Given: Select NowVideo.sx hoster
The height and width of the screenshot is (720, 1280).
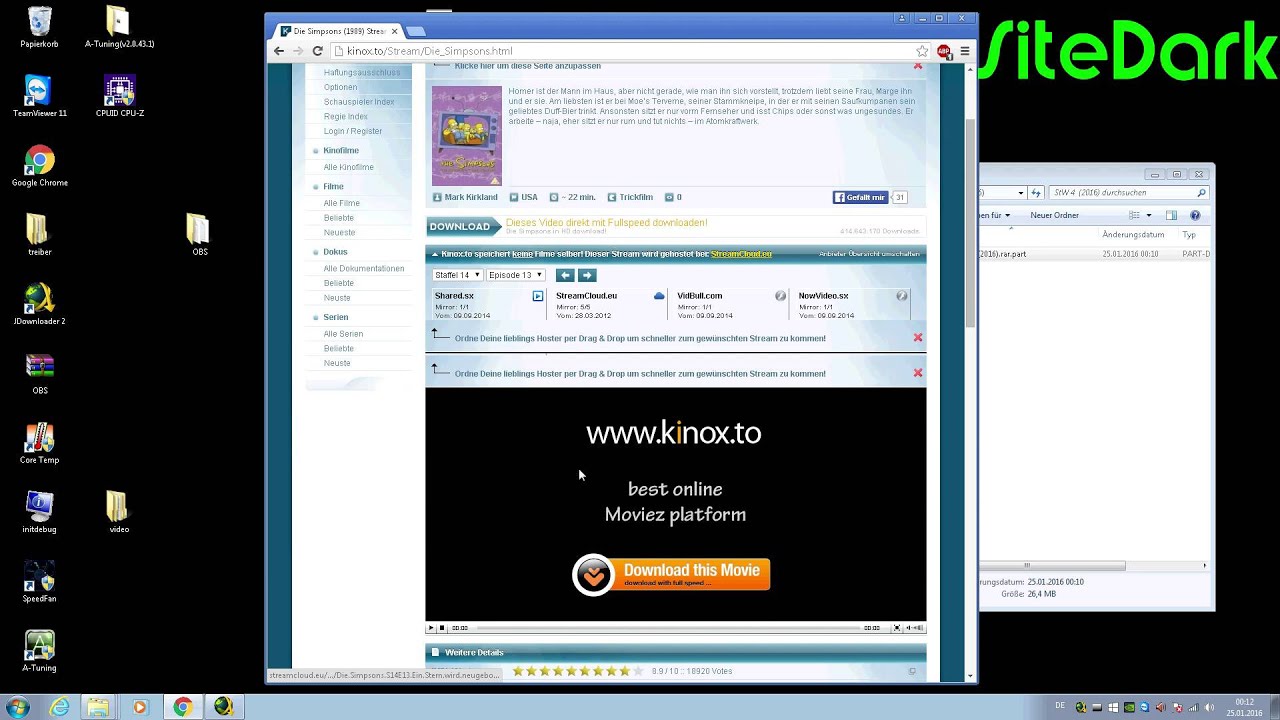Looking at the screenshot, I should click(852, 305).
